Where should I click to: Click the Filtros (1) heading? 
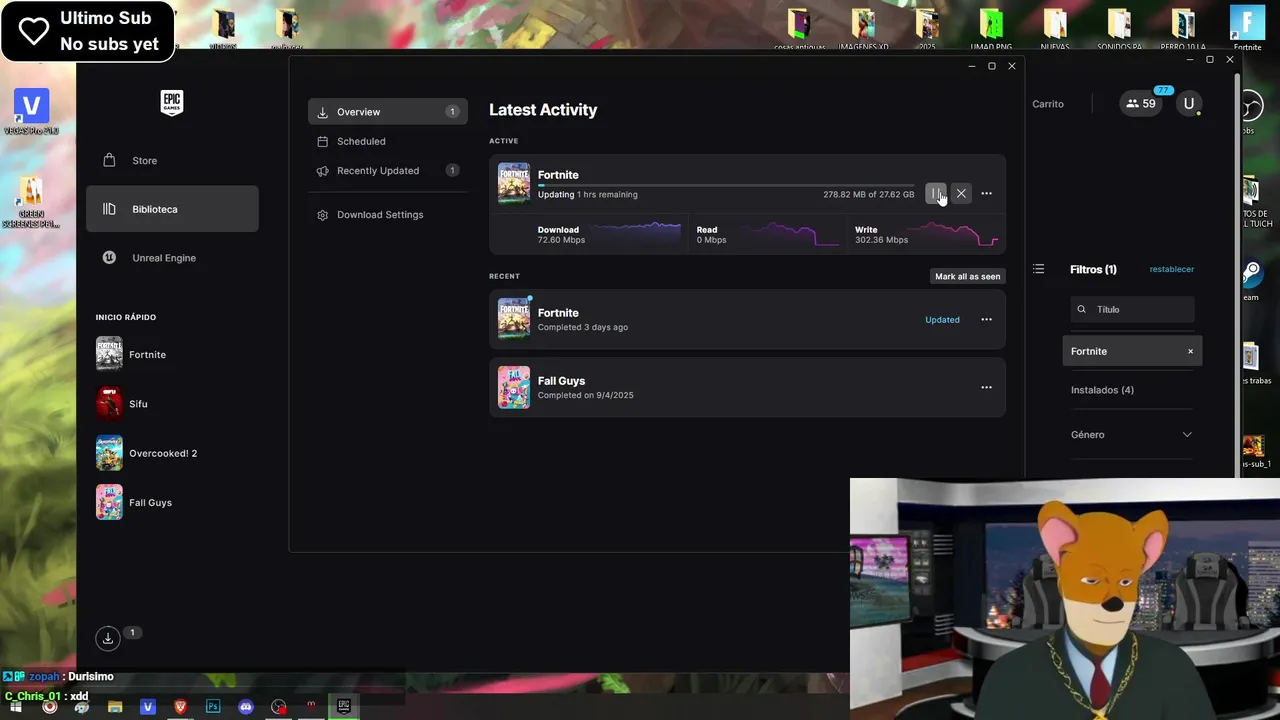pyautogui.click(x=1093, y=270)
